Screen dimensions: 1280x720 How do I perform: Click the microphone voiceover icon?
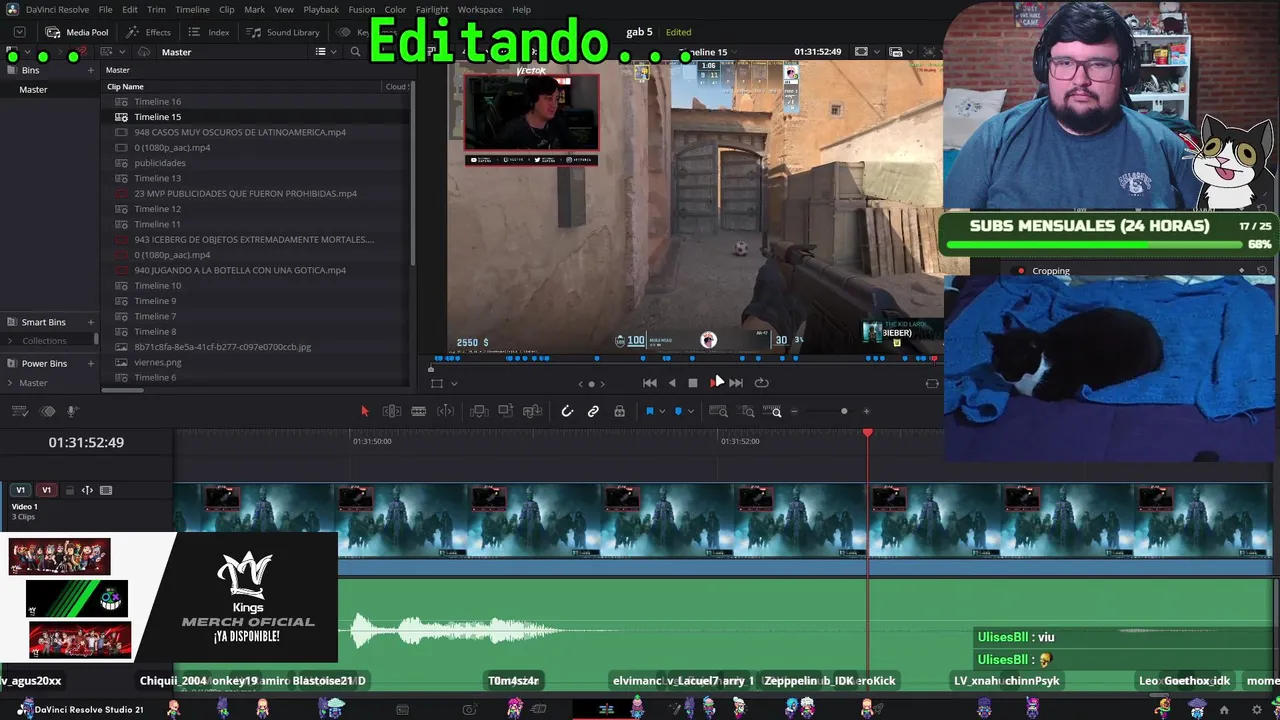pos(72,411)
